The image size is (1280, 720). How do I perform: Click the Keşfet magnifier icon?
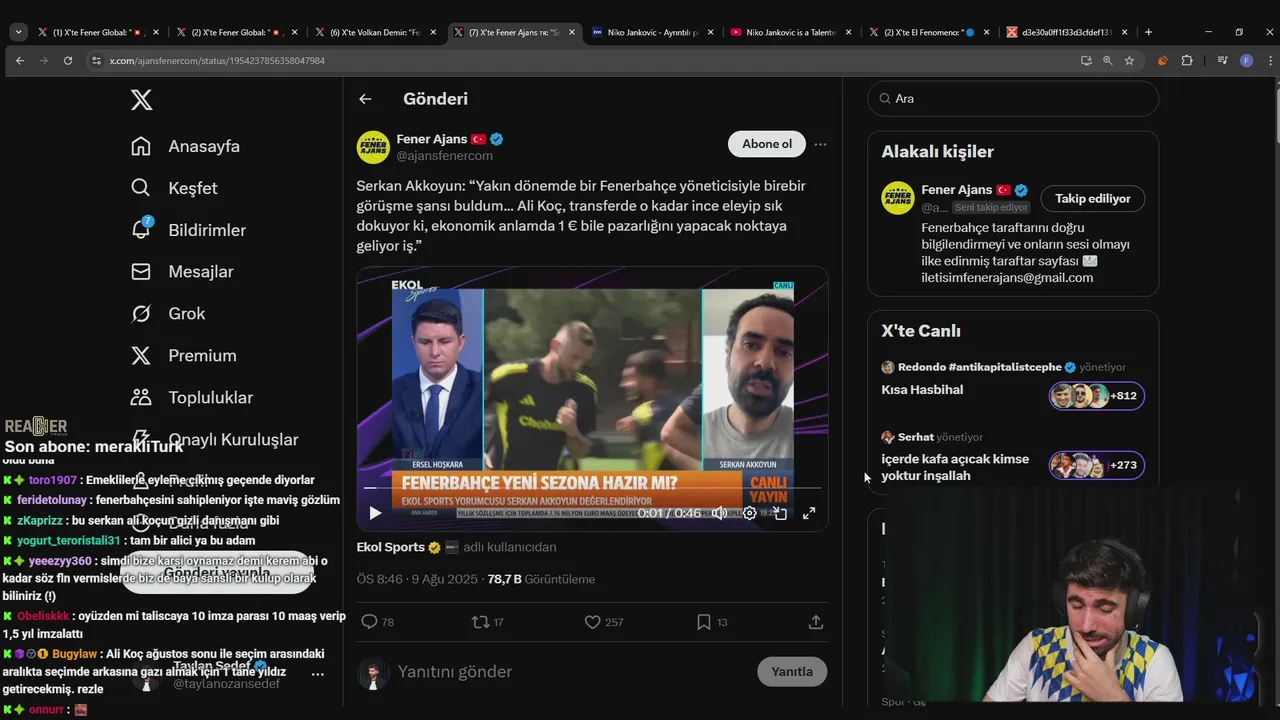pos(141,188)
